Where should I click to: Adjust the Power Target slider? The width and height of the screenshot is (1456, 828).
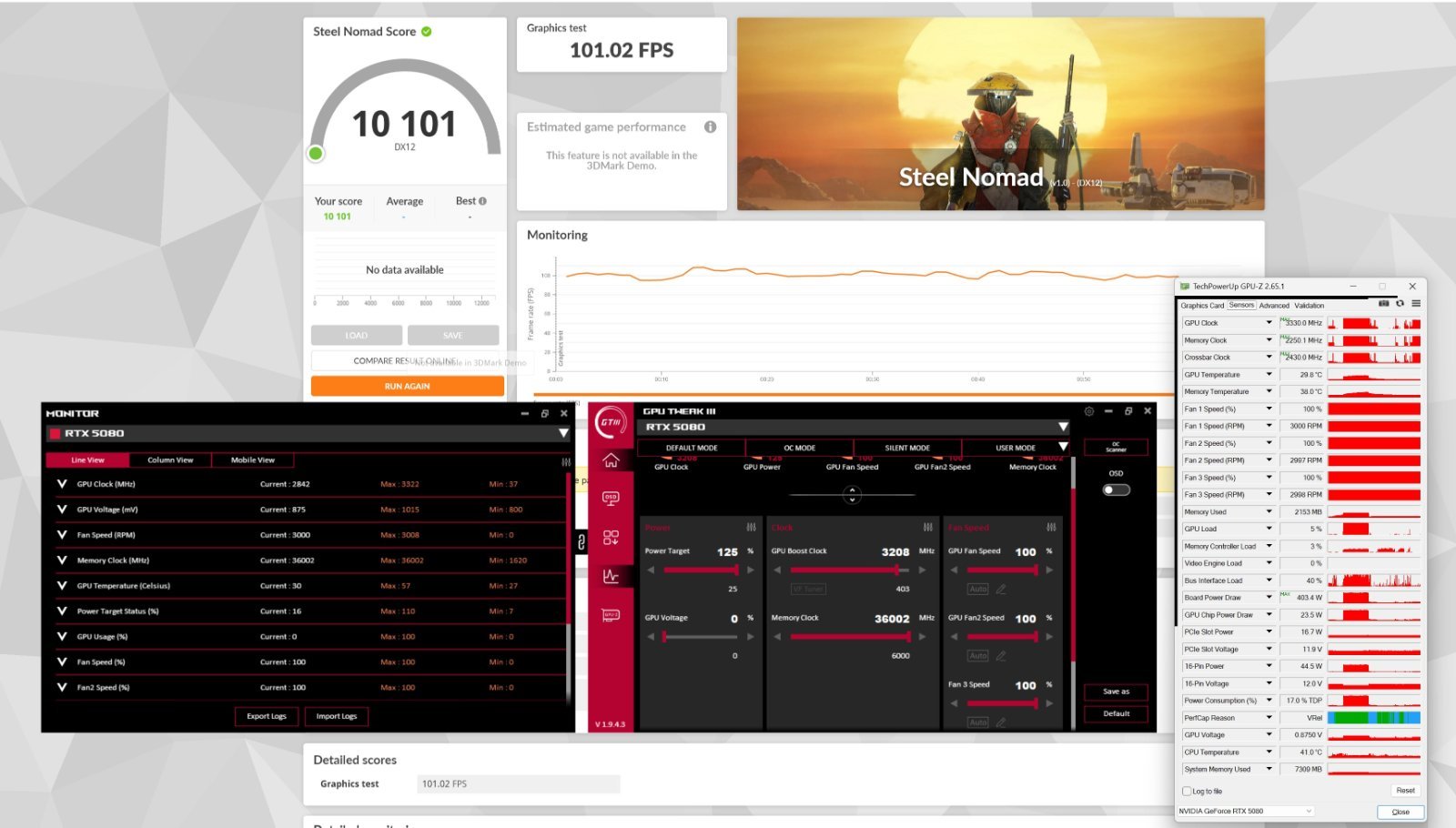pyautogui.click(x=701, y=571)
